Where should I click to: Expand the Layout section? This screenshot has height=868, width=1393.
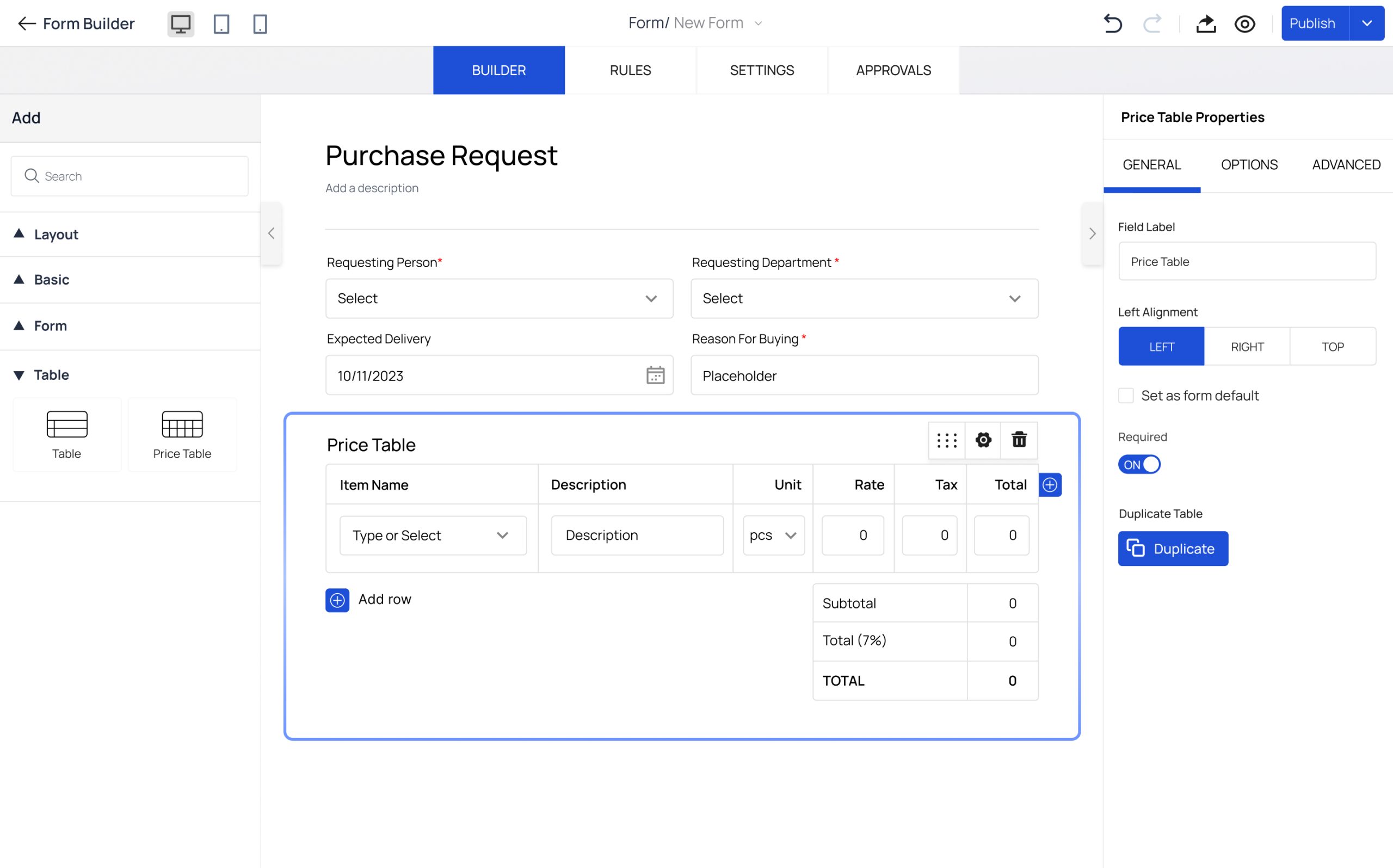[56, 234]
